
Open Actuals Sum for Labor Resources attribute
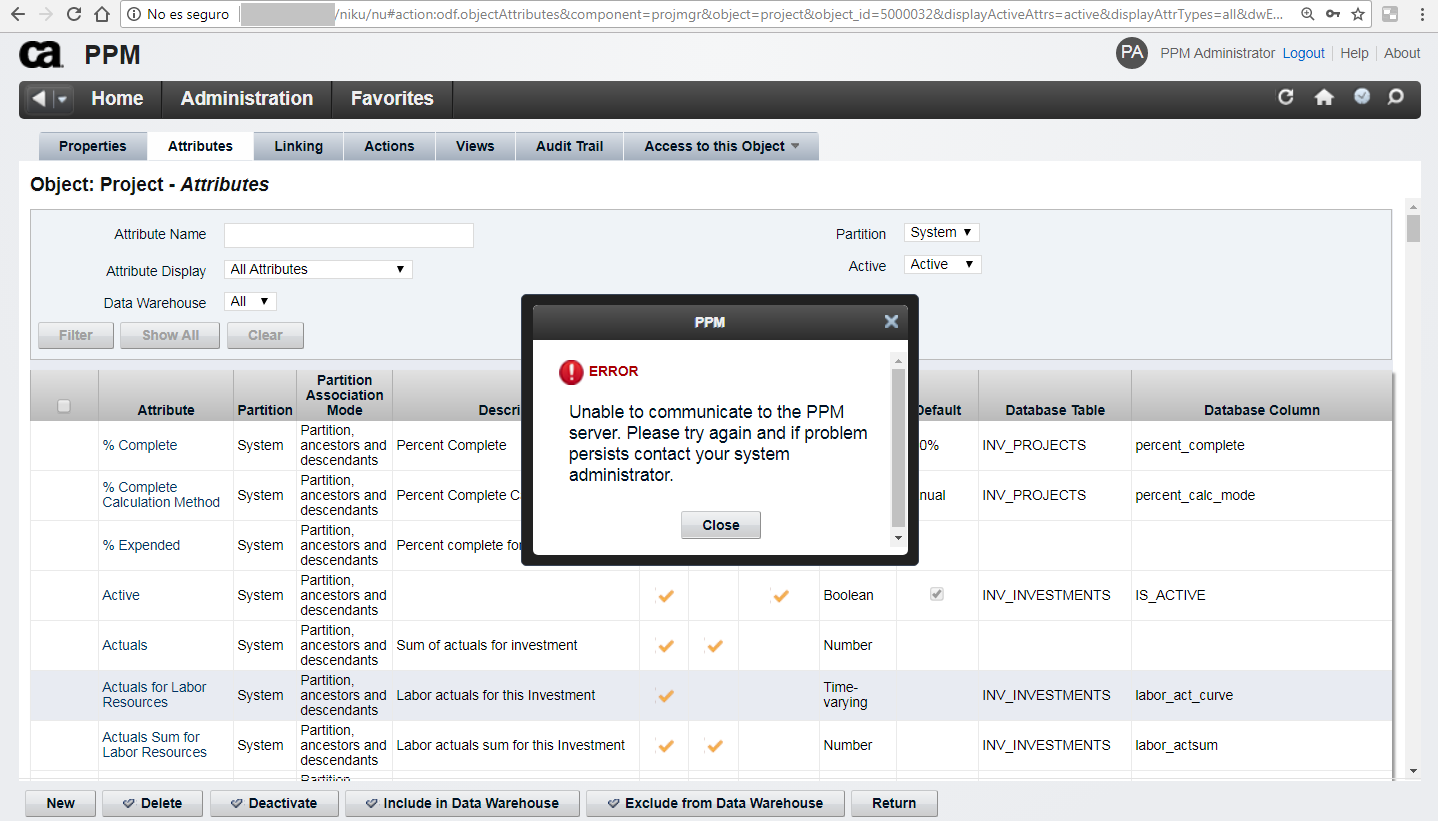pyautogui.click(x=154, y=745)
